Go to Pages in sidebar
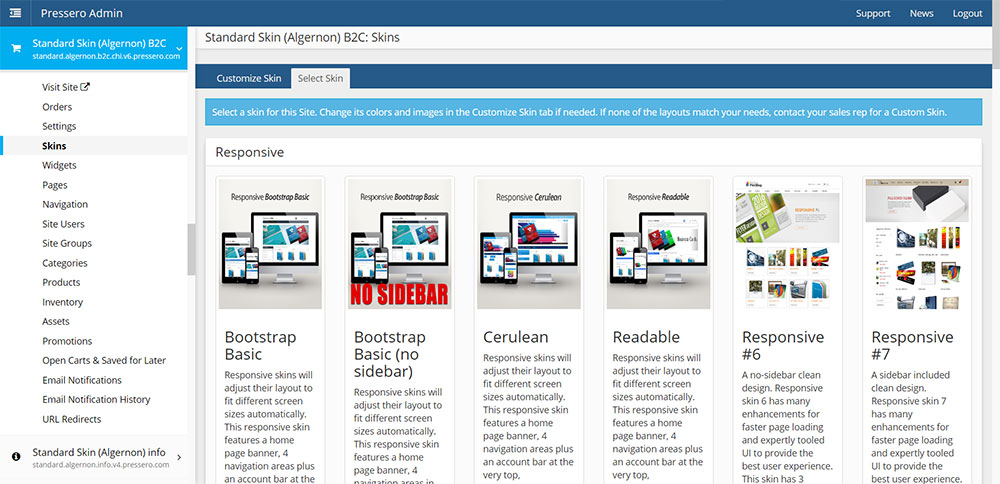This screenshot has width=1000, height=484. (x=55, y=185)
